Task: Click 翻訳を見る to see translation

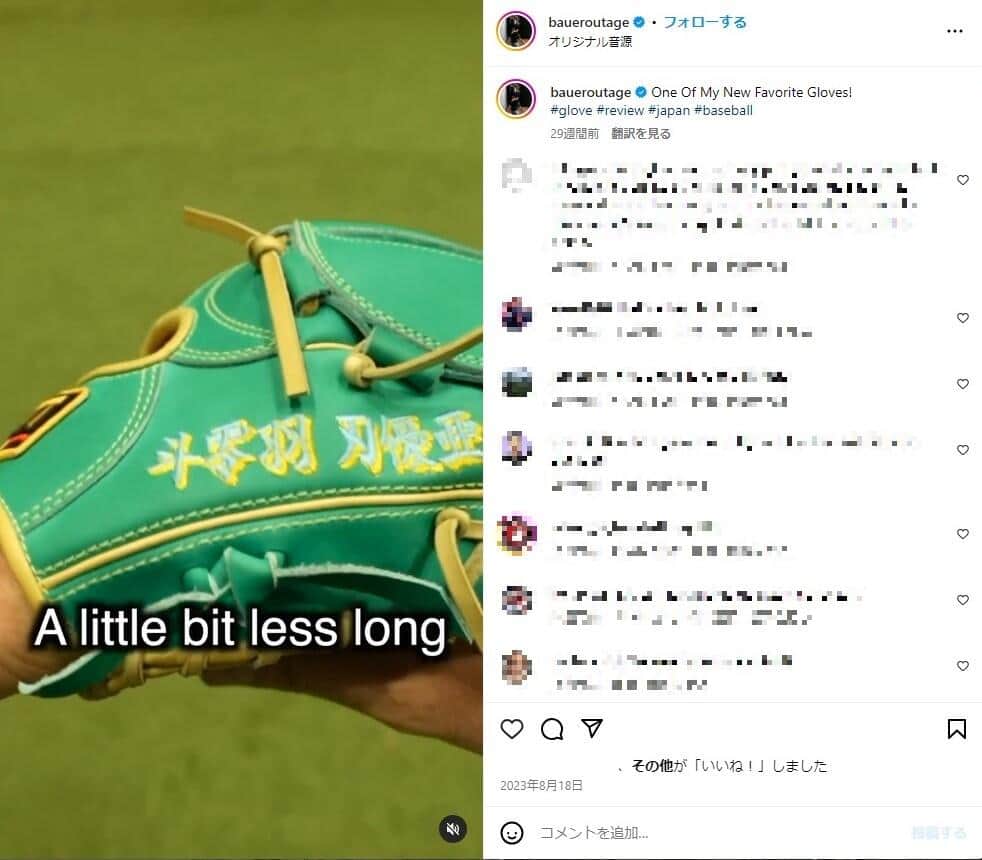Action: click(x=641, y=133)
